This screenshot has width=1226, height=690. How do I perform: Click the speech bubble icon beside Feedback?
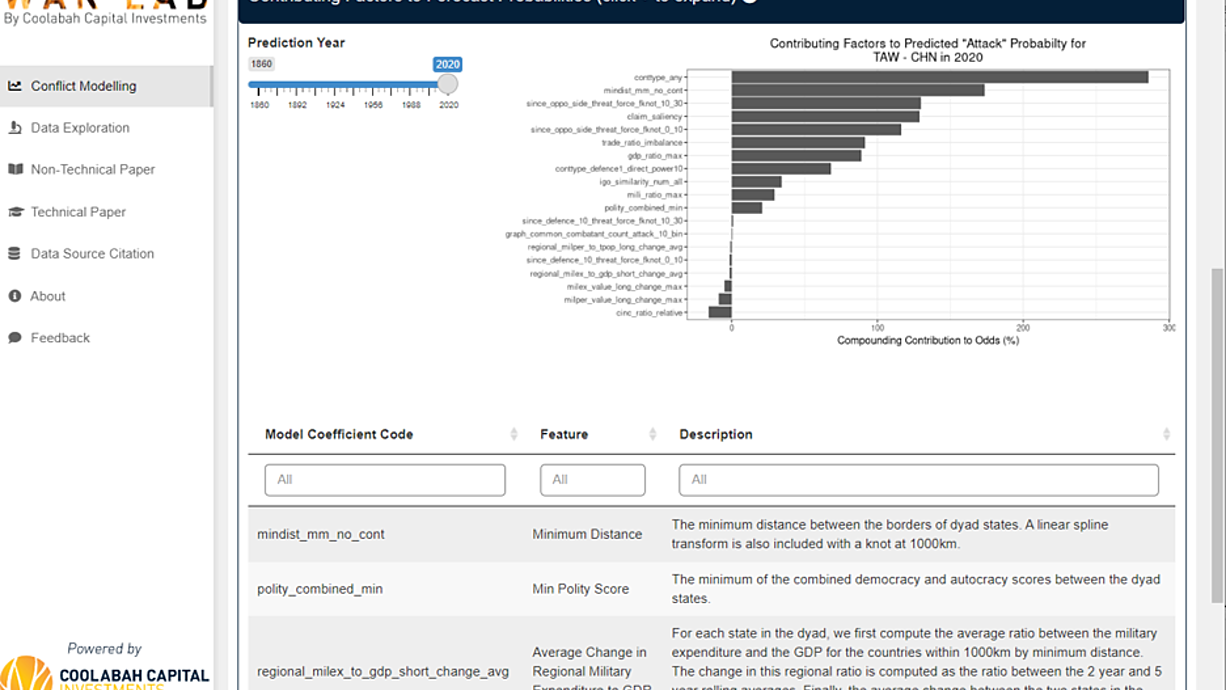point(15,338)
